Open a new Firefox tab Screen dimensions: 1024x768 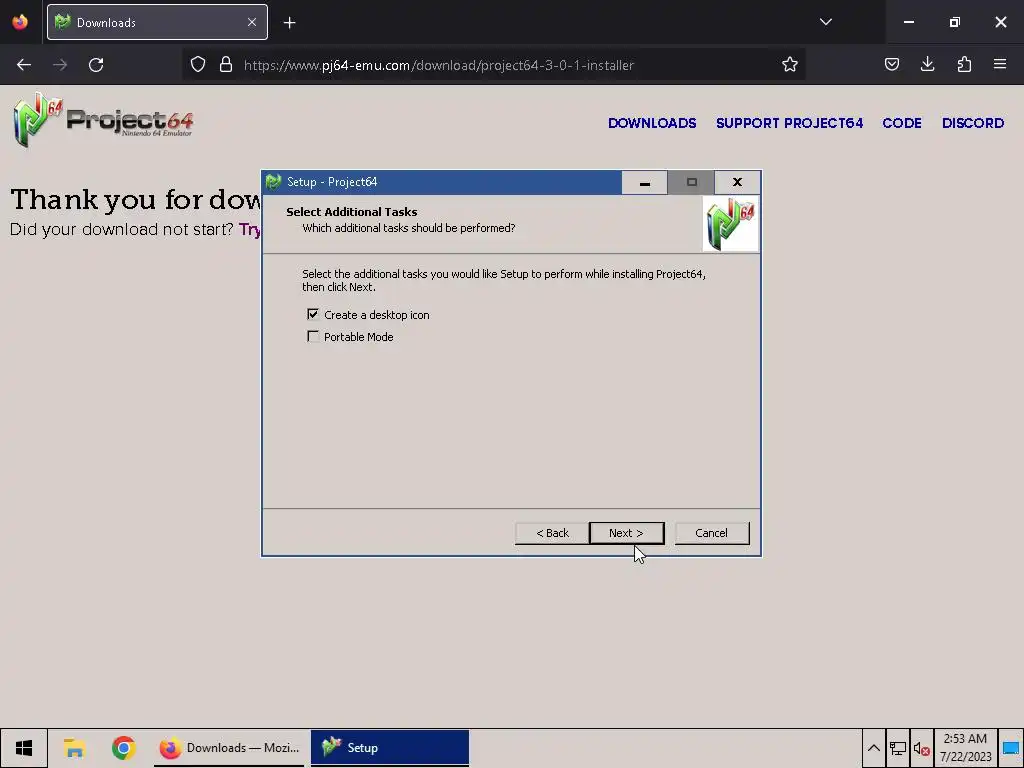pos(289,23)
